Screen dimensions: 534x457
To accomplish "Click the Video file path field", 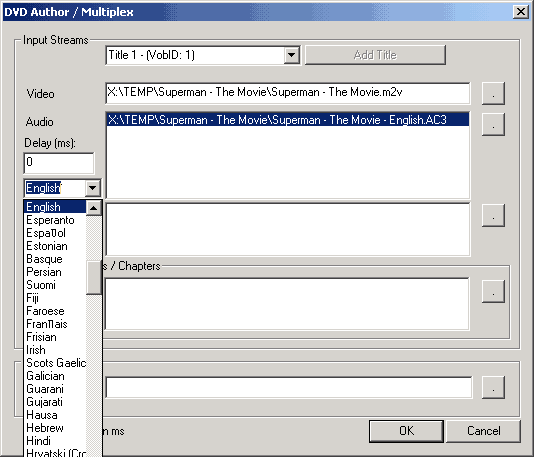I will 288,93.
